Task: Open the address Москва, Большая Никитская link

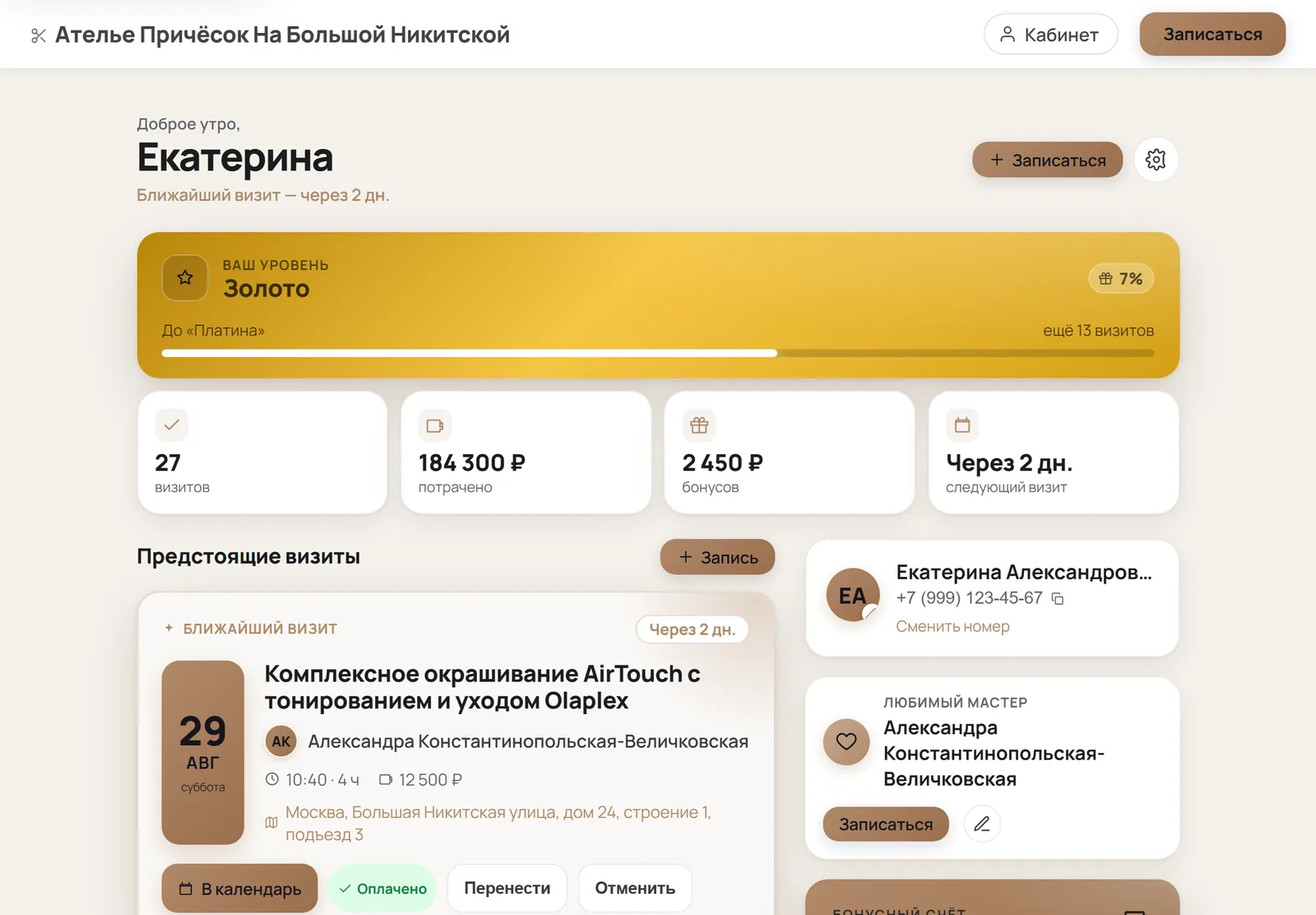Action: (498, 823)
